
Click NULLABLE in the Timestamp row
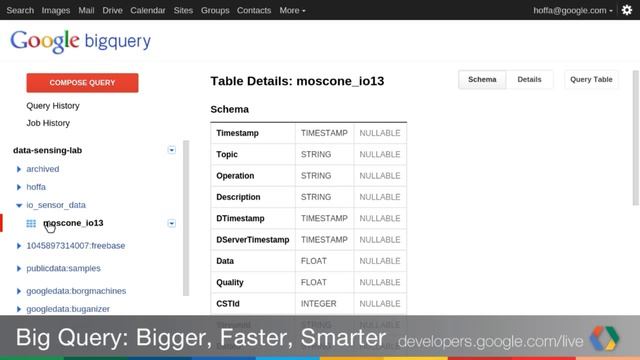pyautogui.click(x=380, y=133)
